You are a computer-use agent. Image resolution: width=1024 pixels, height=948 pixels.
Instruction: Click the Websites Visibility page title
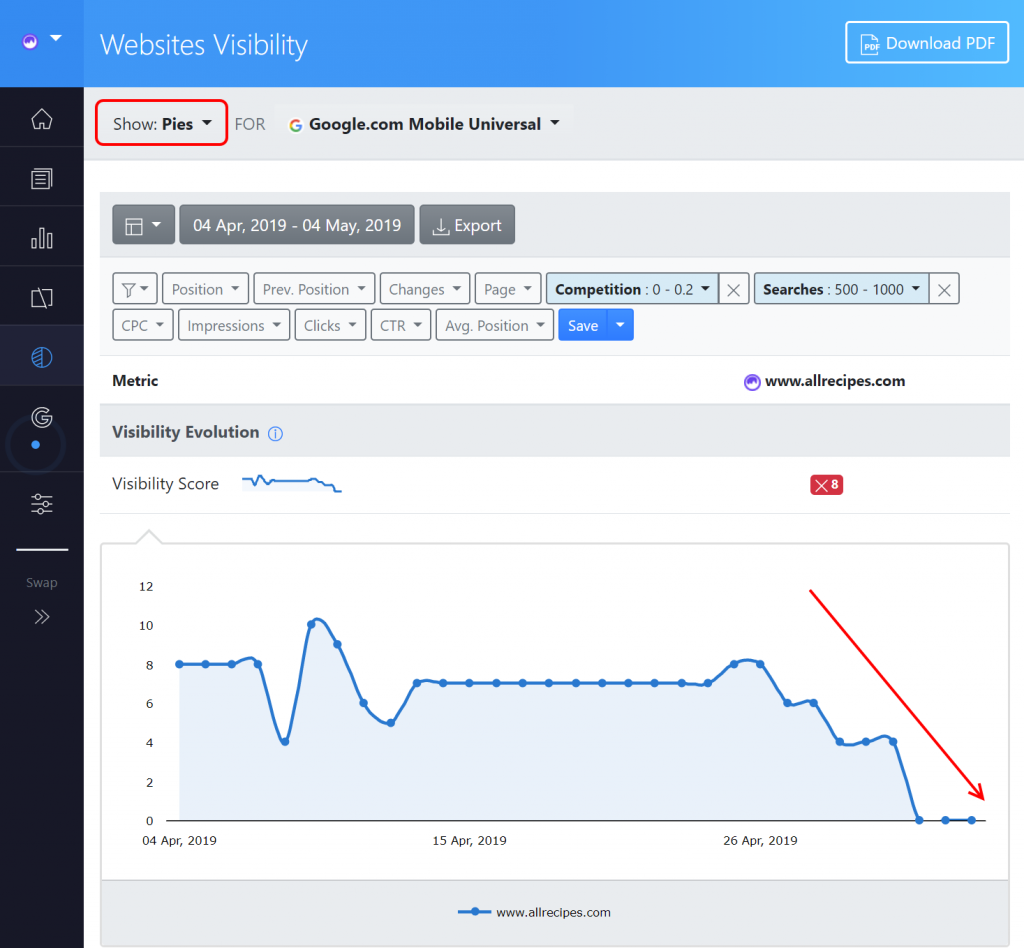pos(204,45)
